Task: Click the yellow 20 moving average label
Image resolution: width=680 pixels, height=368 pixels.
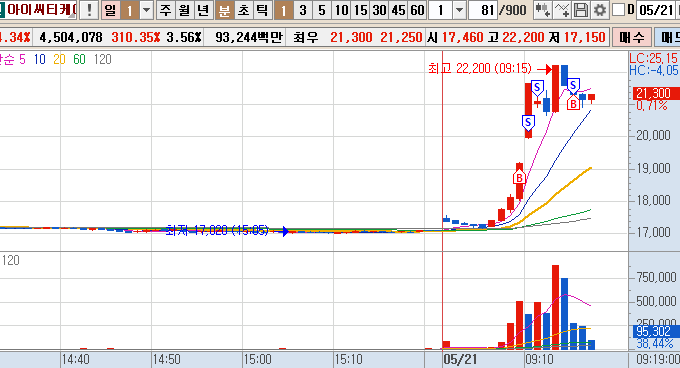Action: point(59,59)
